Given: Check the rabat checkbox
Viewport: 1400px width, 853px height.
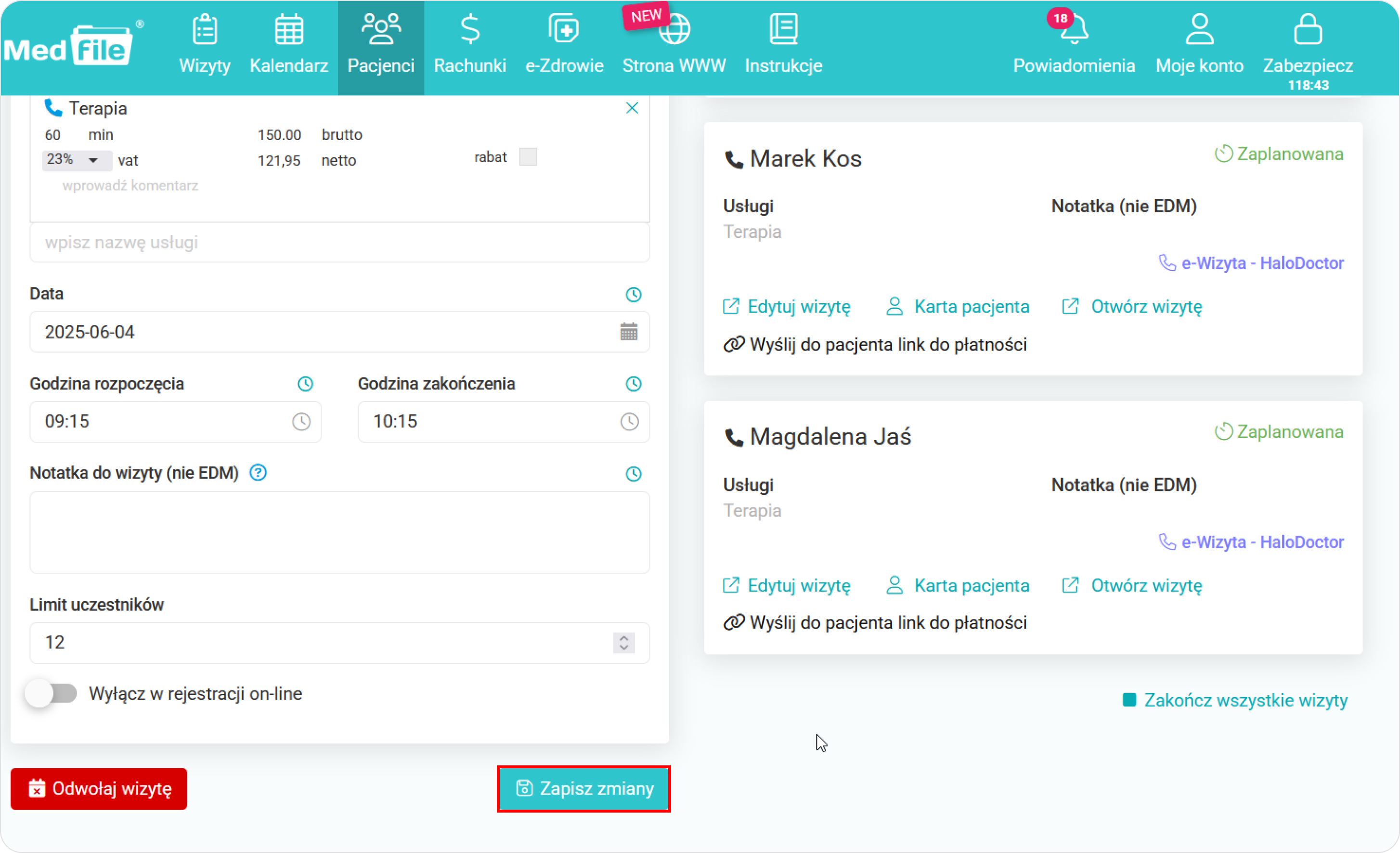Looking at the screenshot, I should 528,157.
